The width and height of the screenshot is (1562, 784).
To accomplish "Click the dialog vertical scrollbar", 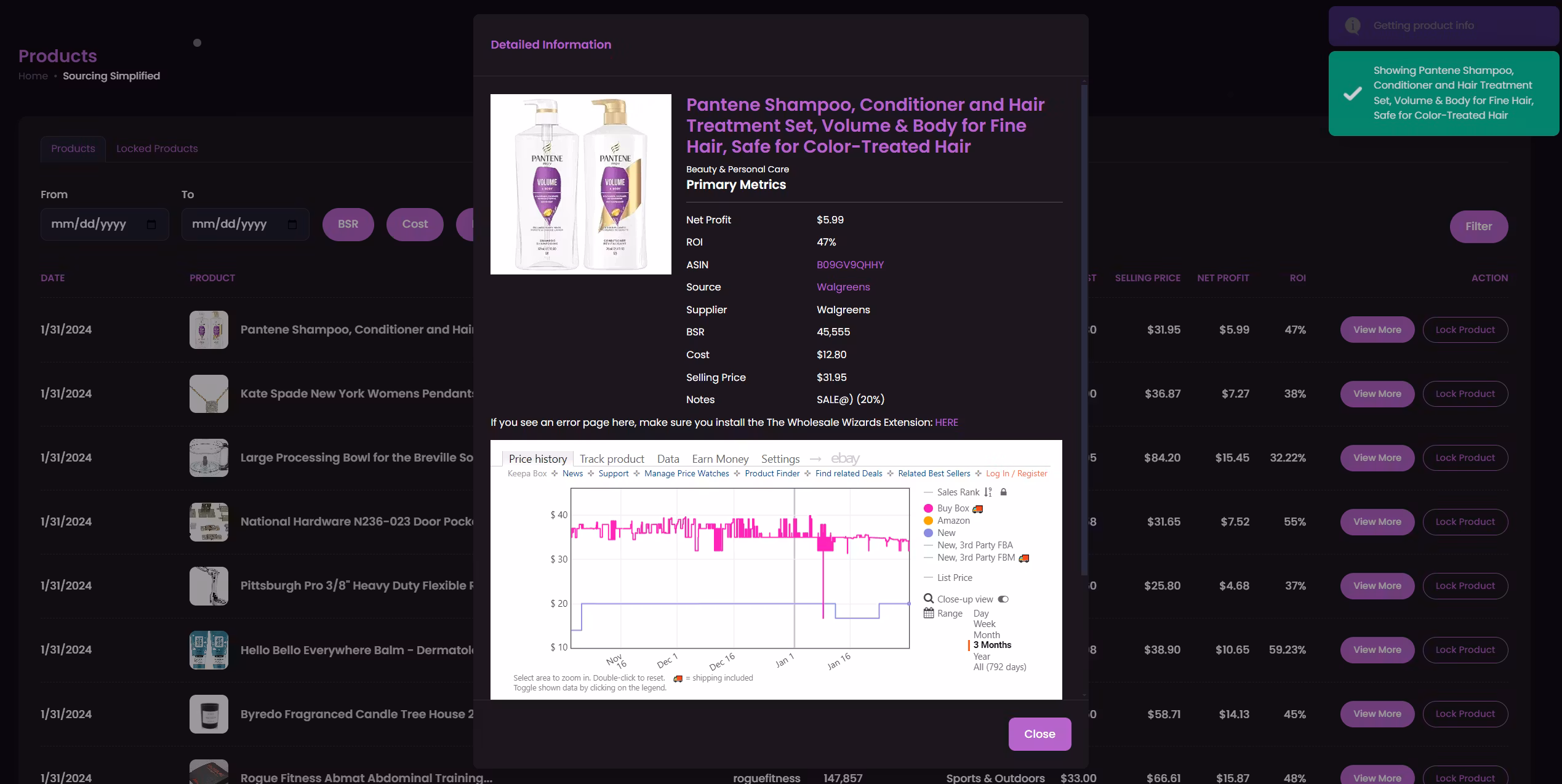I will (x=1084, y=329).
